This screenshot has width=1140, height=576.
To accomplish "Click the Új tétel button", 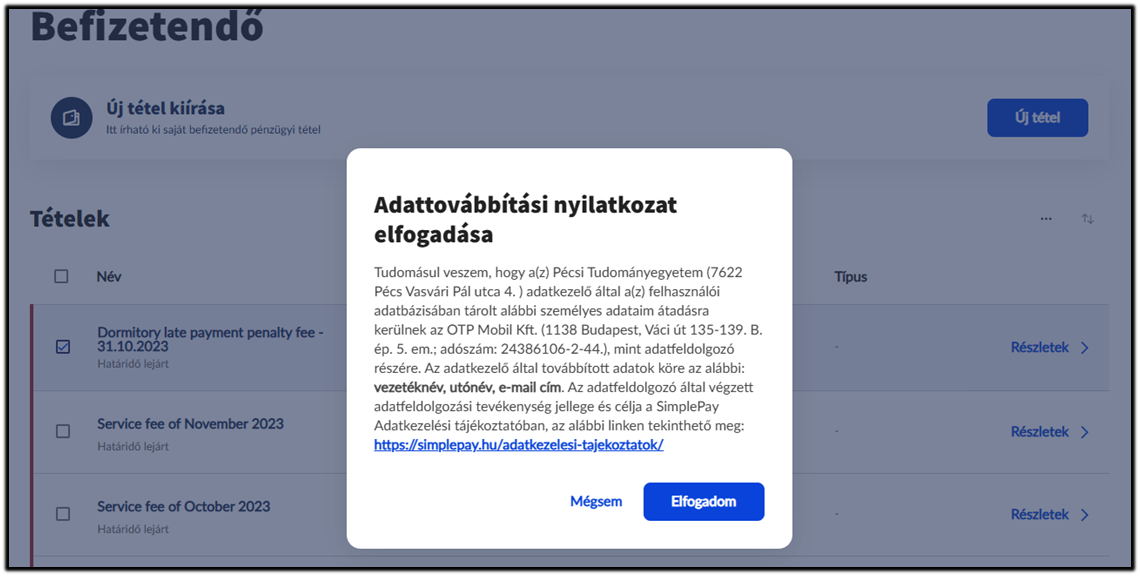I will 1037,118.
